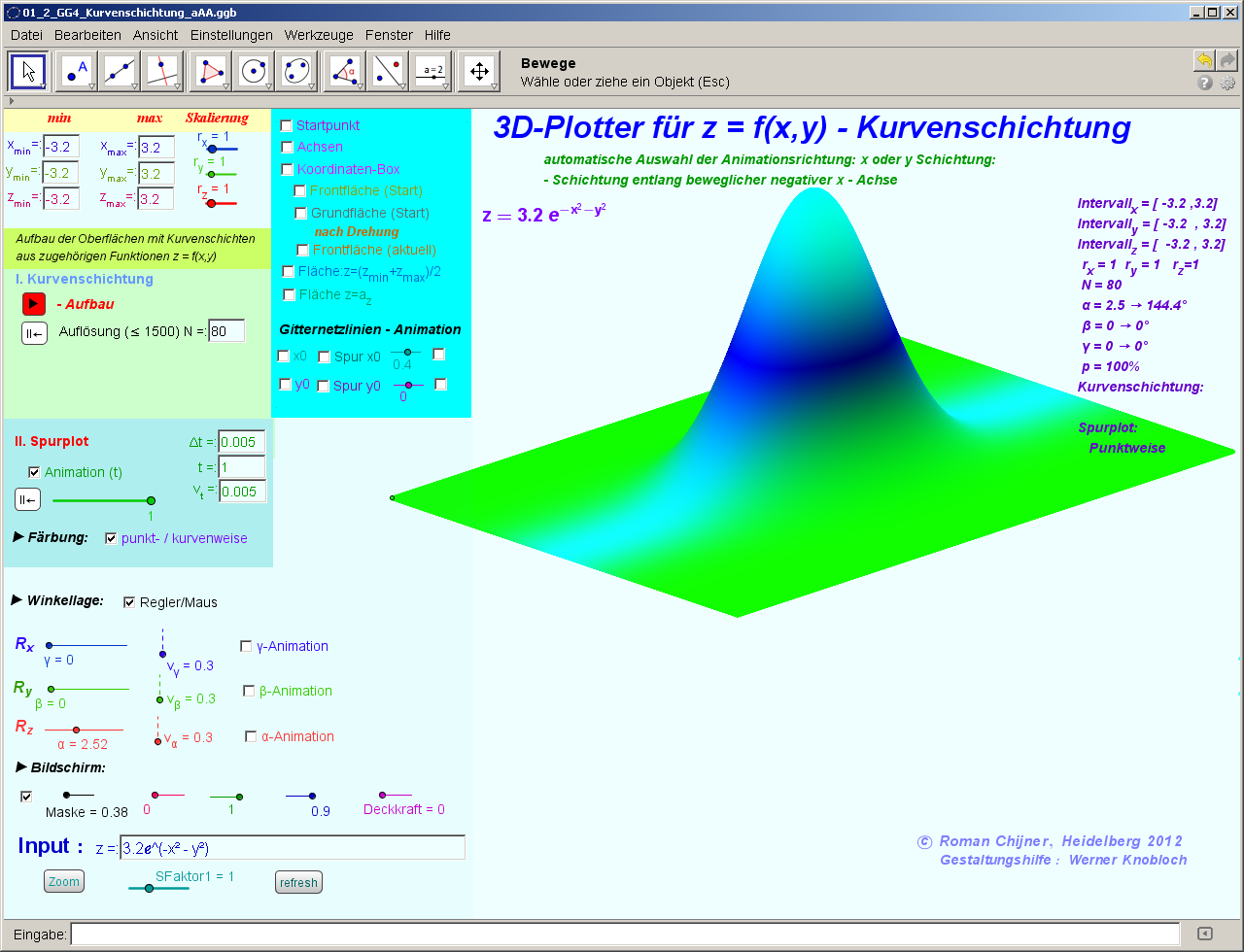Click the Move Graphics View tool
Screen dimensions: 1244x952
(x=478, y=71)
